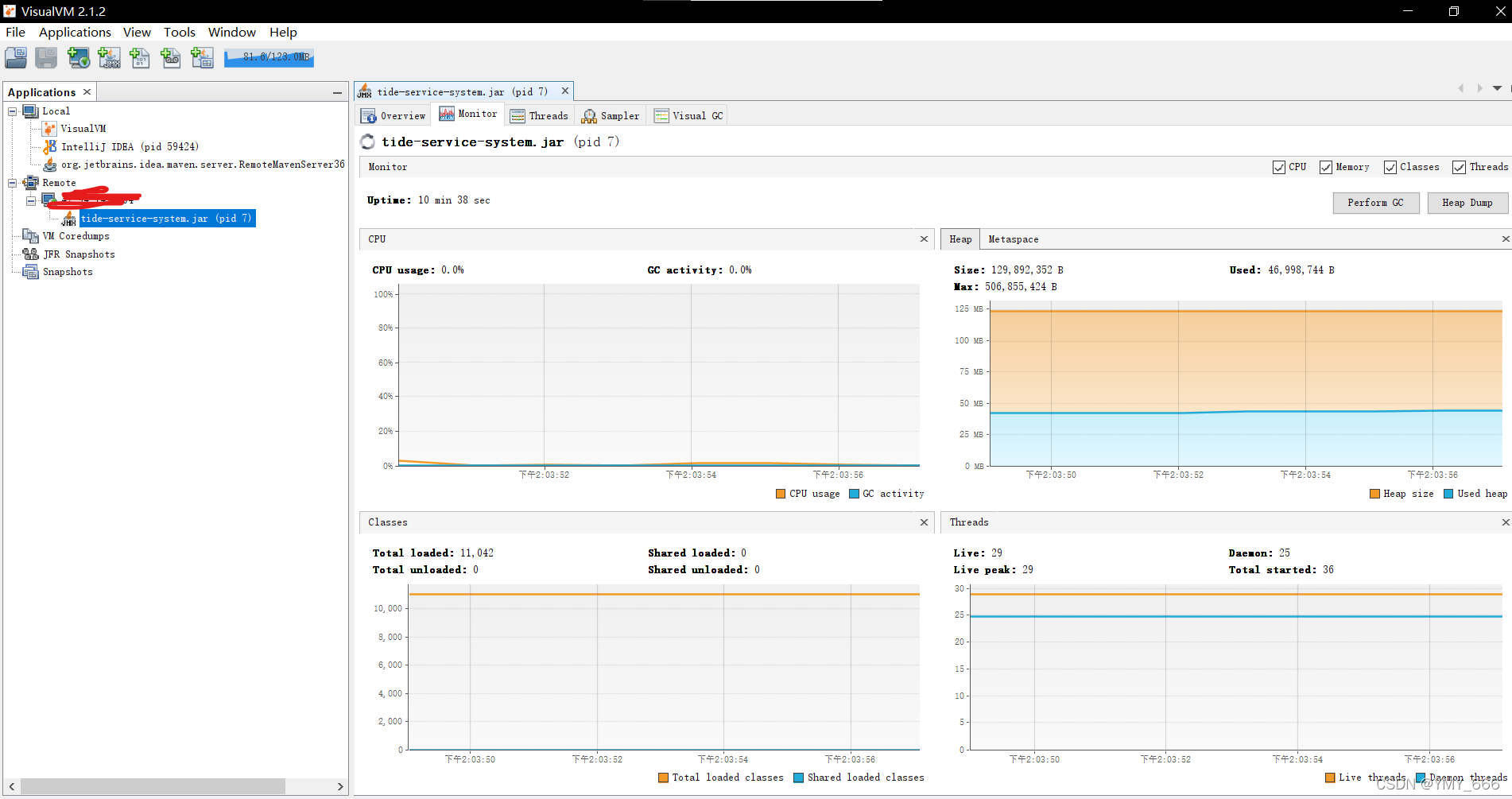Click the Overview tab icon

click(369, 116)
